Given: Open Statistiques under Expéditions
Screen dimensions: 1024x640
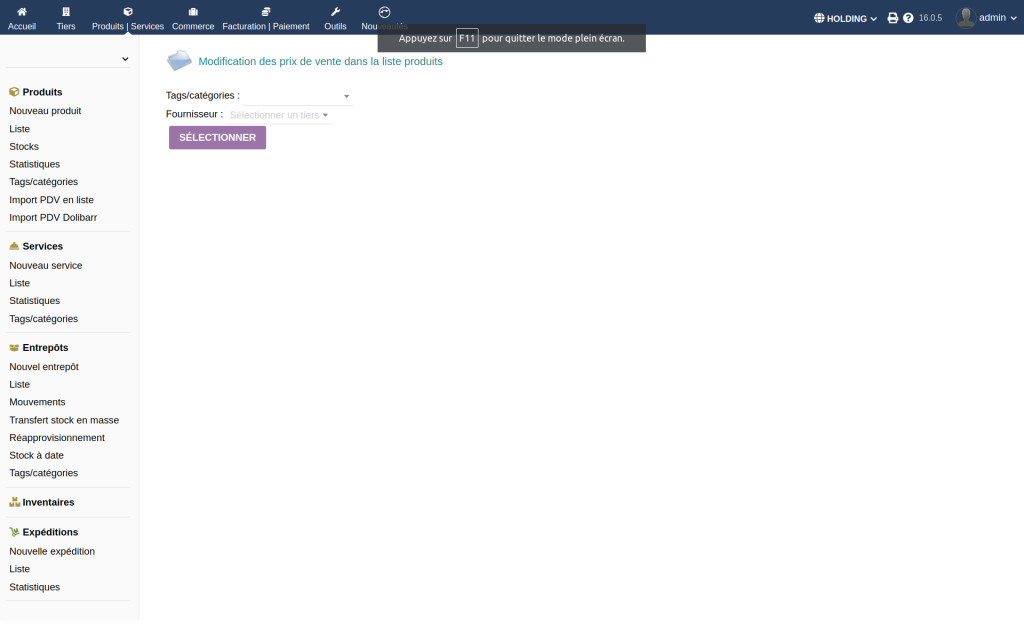Looking at the screenshot, I should 35,587.
